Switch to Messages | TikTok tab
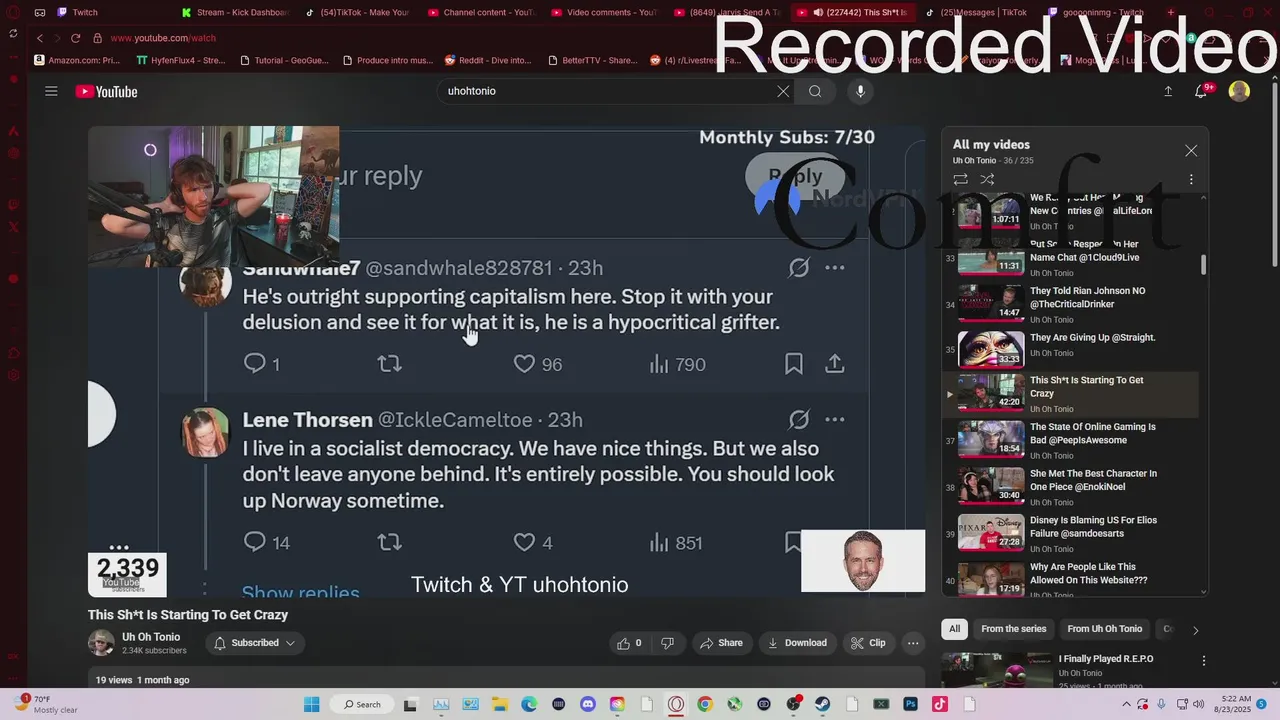1280x720 pixels. point(976,12)
